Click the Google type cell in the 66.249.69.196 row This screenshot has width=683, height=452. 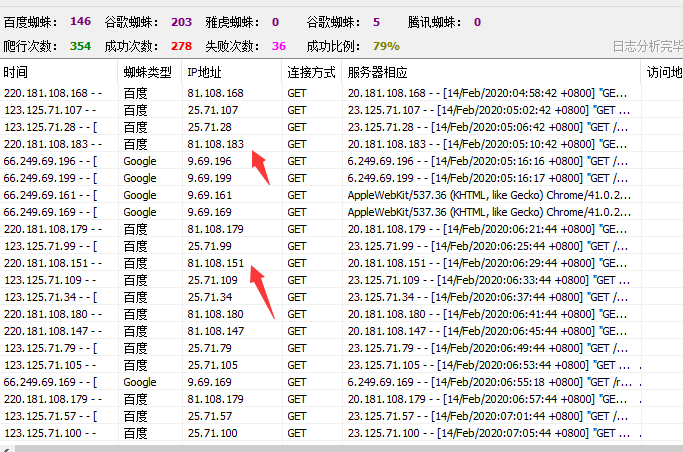[x=140, y=161]
